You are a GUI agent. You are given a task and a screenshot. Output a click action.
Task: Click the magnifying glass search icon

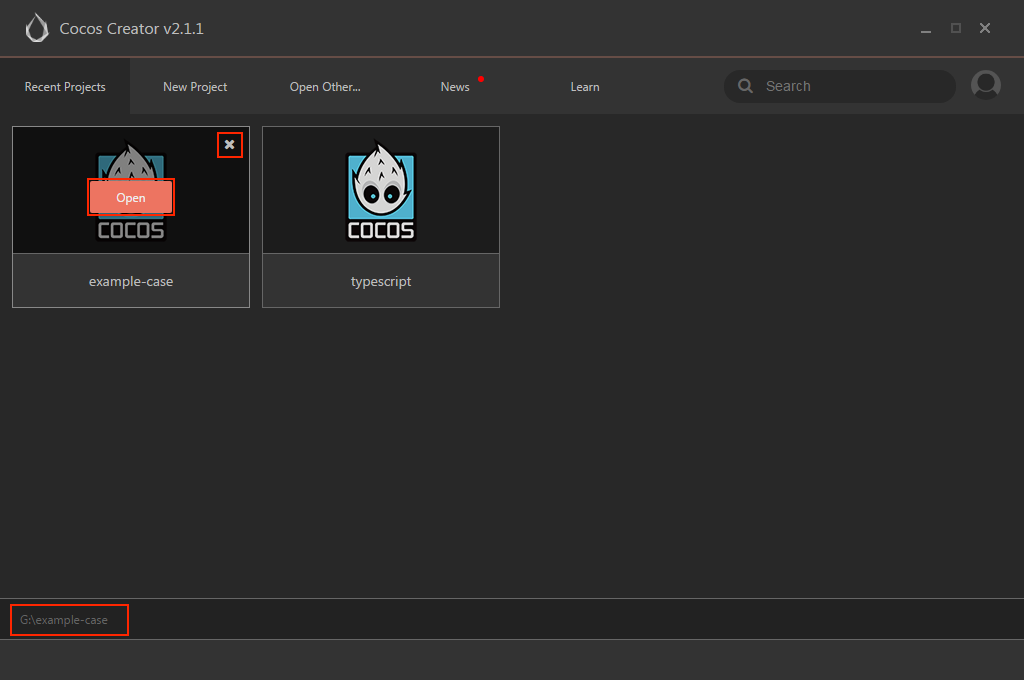(x=745, y=86)
